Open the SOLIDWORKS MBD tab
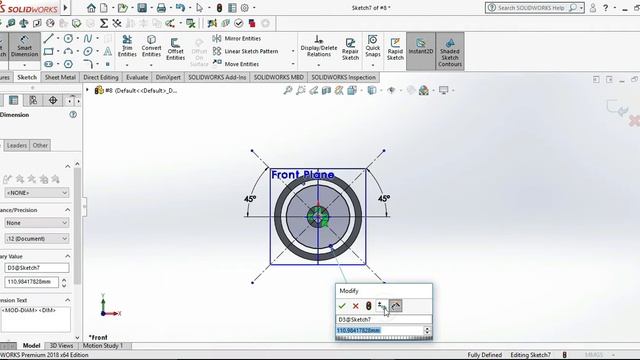The height and width of the screenshot is (360, 640). [279, 77]
